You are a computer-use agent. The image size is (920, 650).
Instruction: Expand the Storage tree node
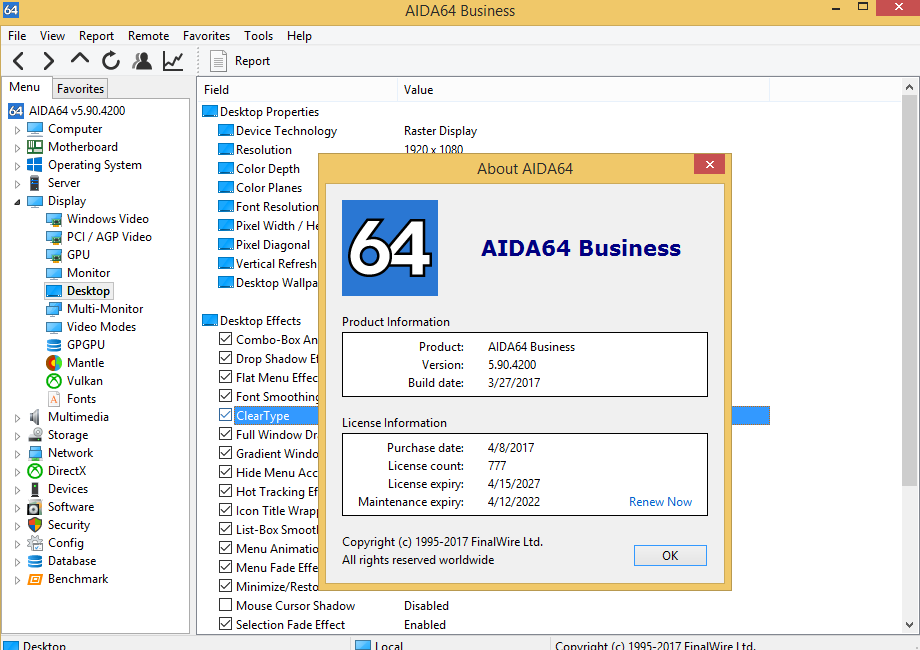[17, 436]
